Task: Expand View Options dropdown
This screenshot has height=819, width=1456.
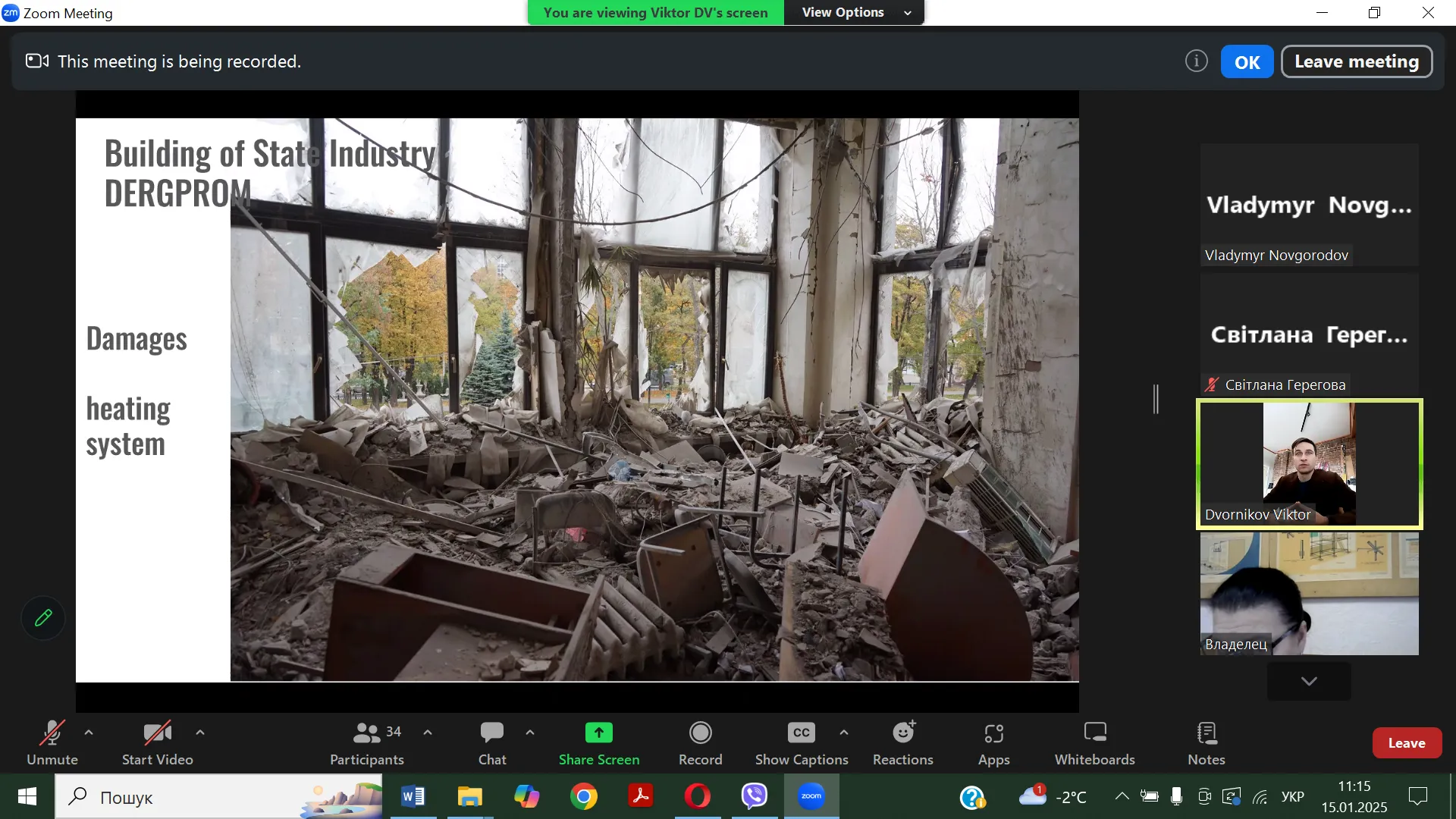Action: click(x=855, y=13)
